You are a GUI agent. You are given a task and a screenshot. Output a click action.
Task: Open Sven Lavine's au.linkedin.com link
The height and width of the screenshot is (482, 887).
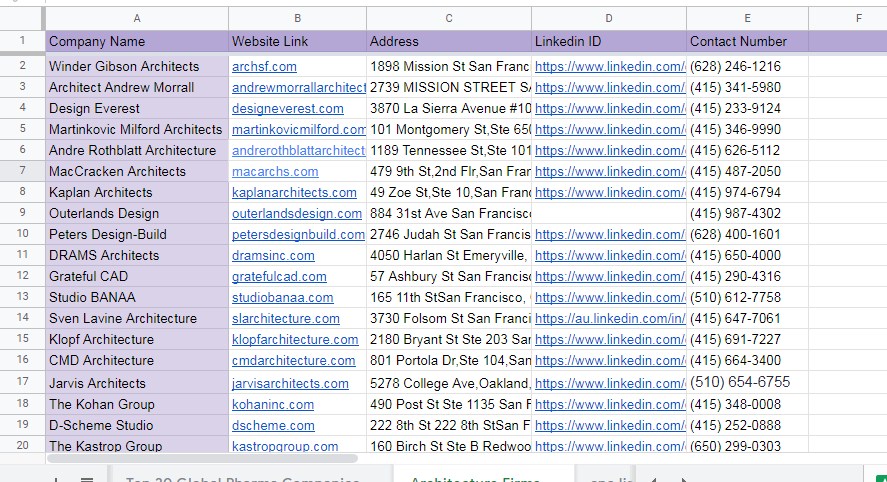[609, 319]
